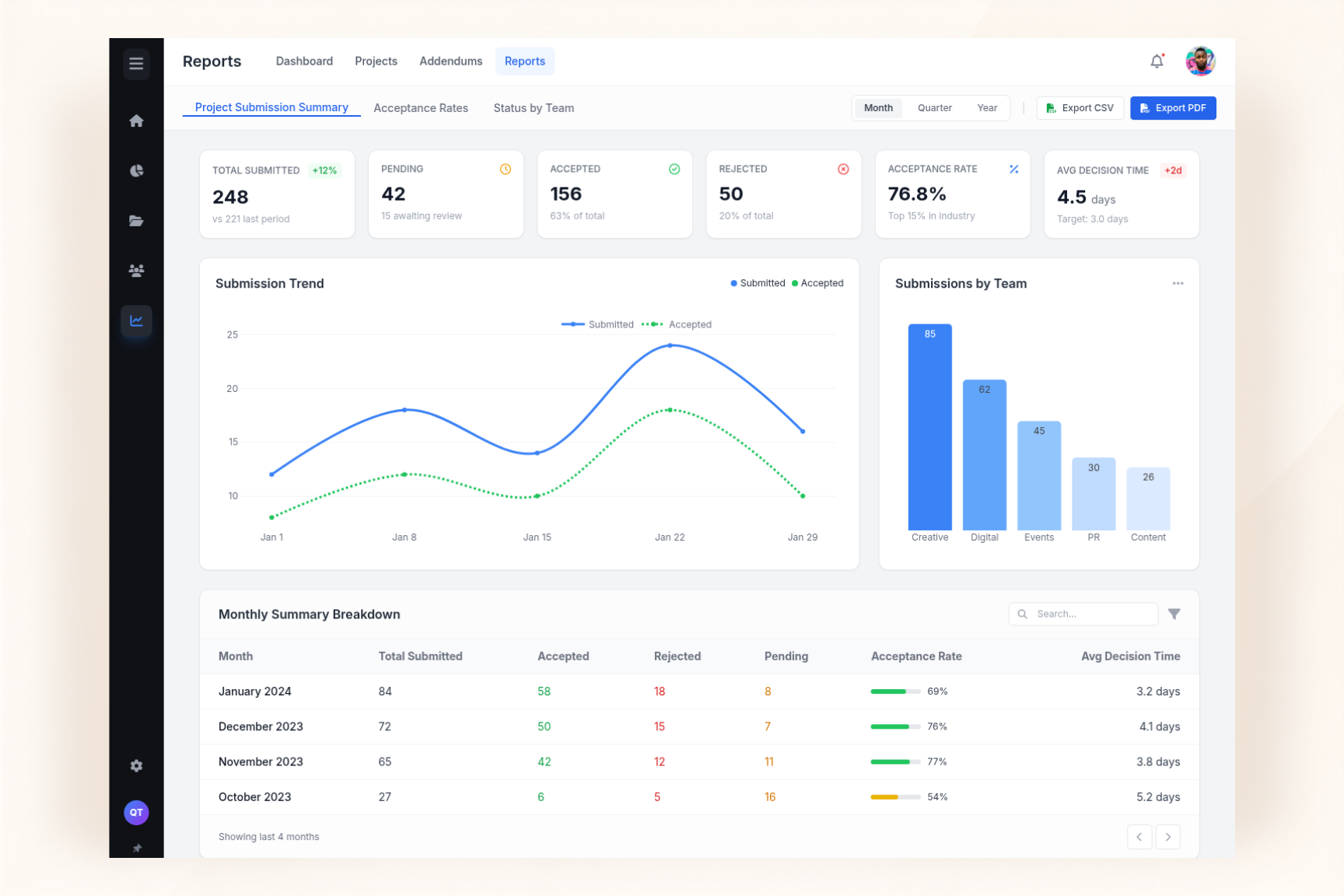Select the line chart reports sidebar icon

click(136, 320)
